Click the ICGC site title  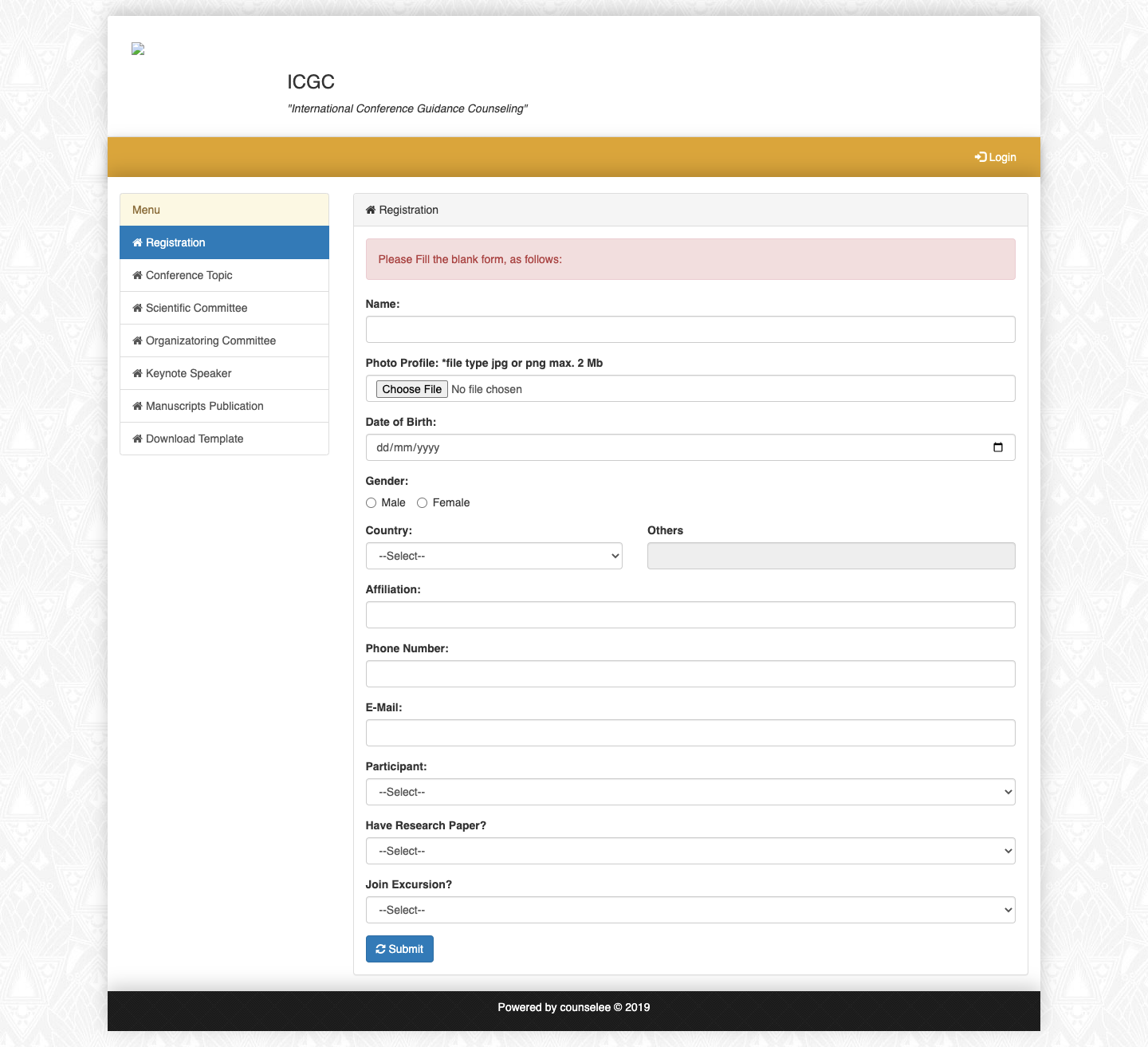point(311,82)
